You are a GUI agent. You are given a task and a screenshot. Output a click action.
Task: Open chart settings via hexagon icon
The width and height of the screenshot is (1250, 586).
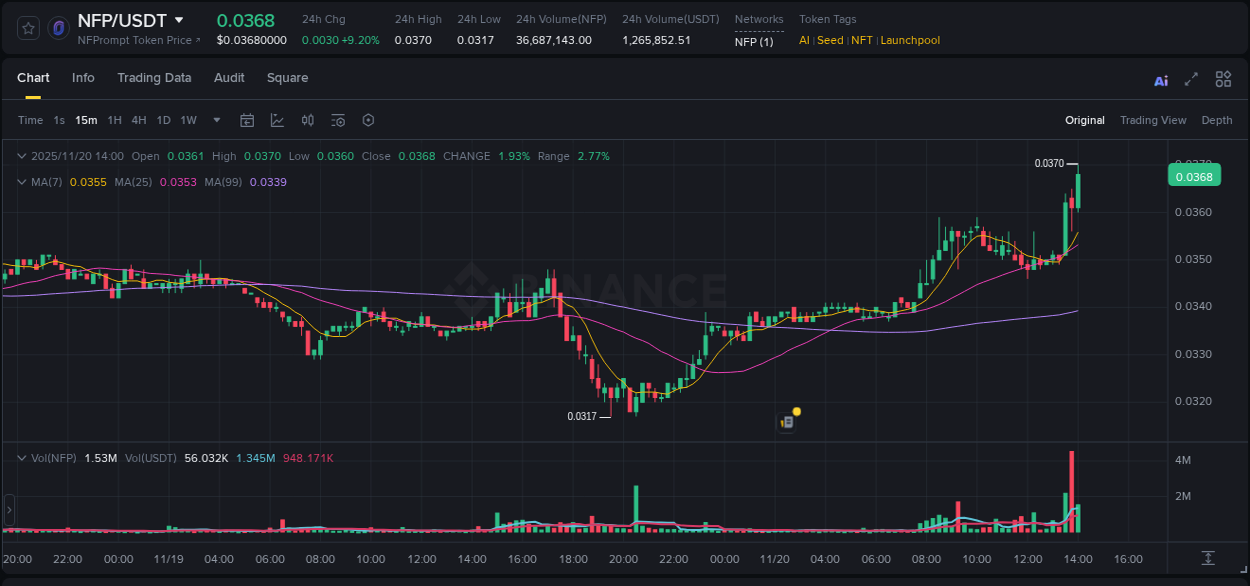[368, 119]
